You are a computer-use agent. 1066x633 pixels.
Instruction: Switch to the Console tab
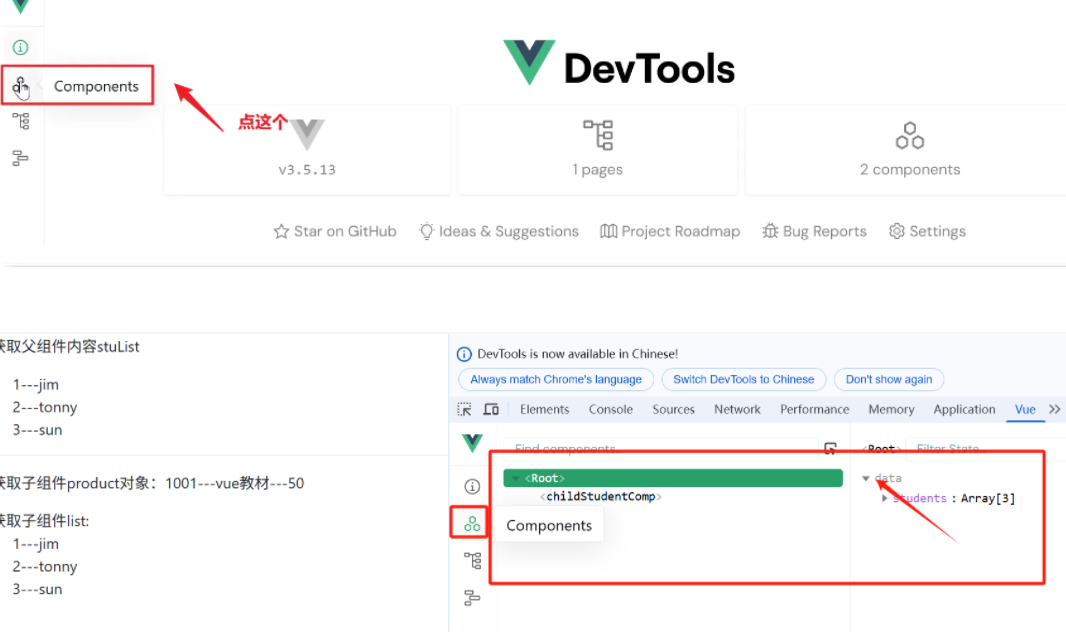611,409
